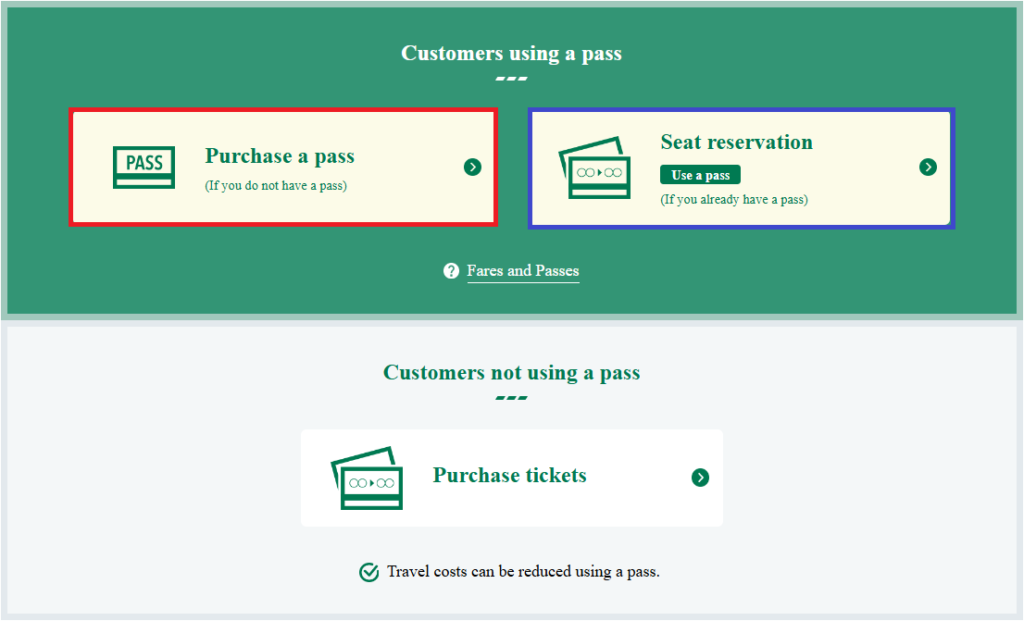
Task: Click the ticket icon in Seat reservation
Action: point(594,168)
